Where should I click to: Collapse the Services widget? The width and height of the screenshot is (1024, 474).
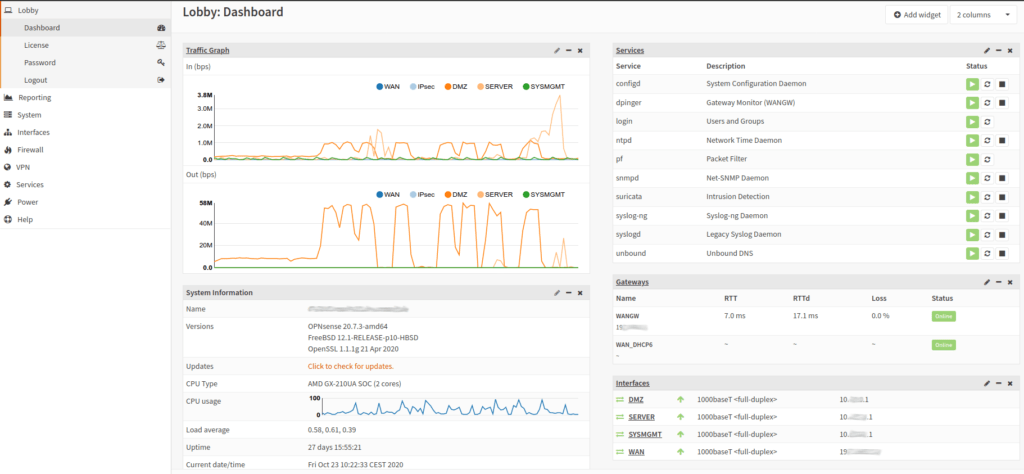click(999, 50)
